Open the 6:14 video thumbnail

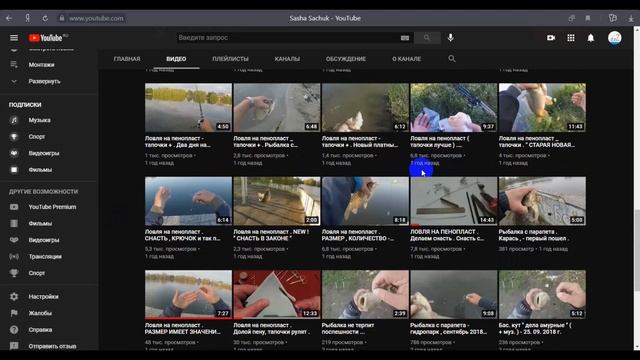click(x=188, y=201)
